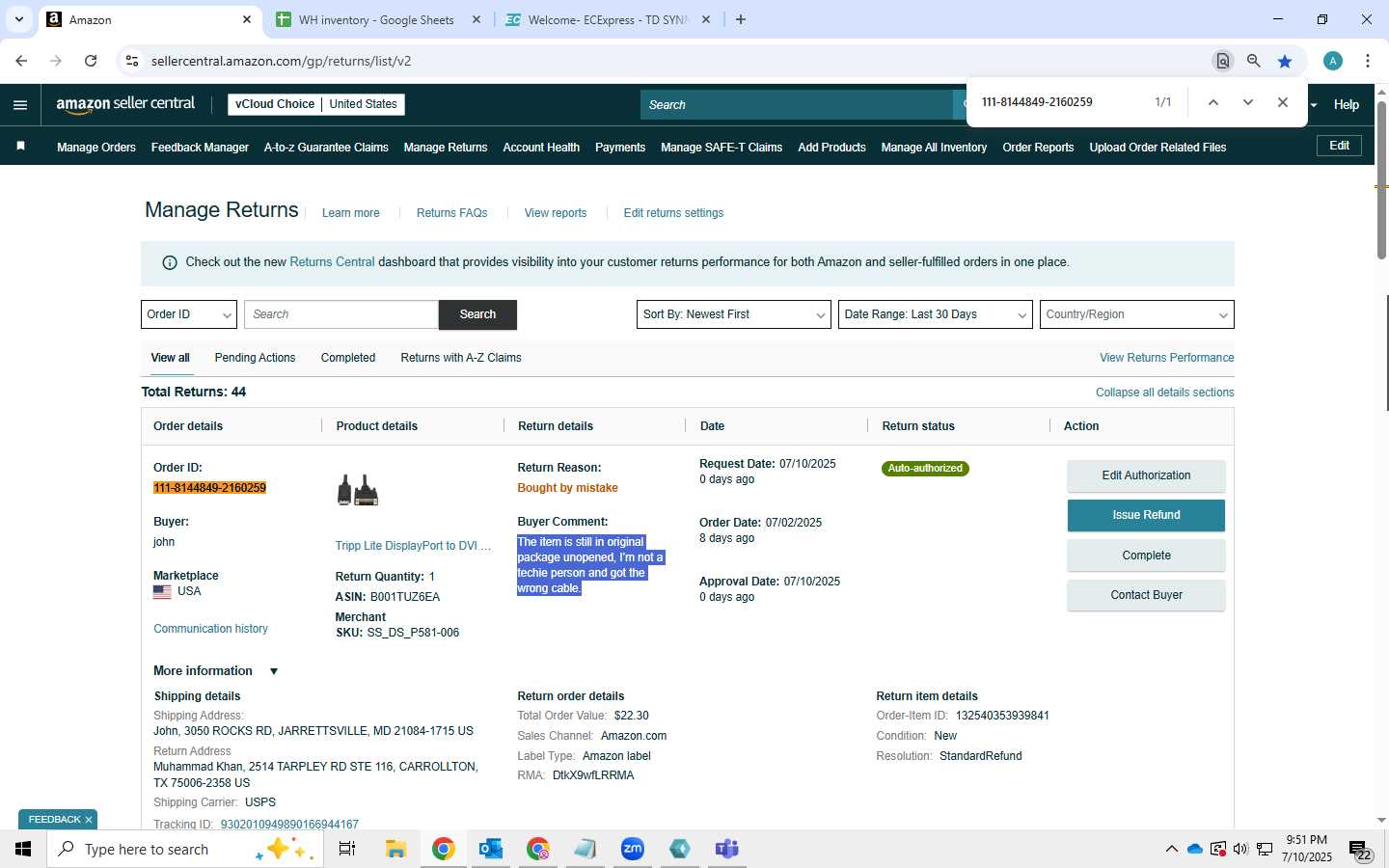
Task: Click the Seller Central top search box
Action: pyautogui.click(x=797, y=105)
